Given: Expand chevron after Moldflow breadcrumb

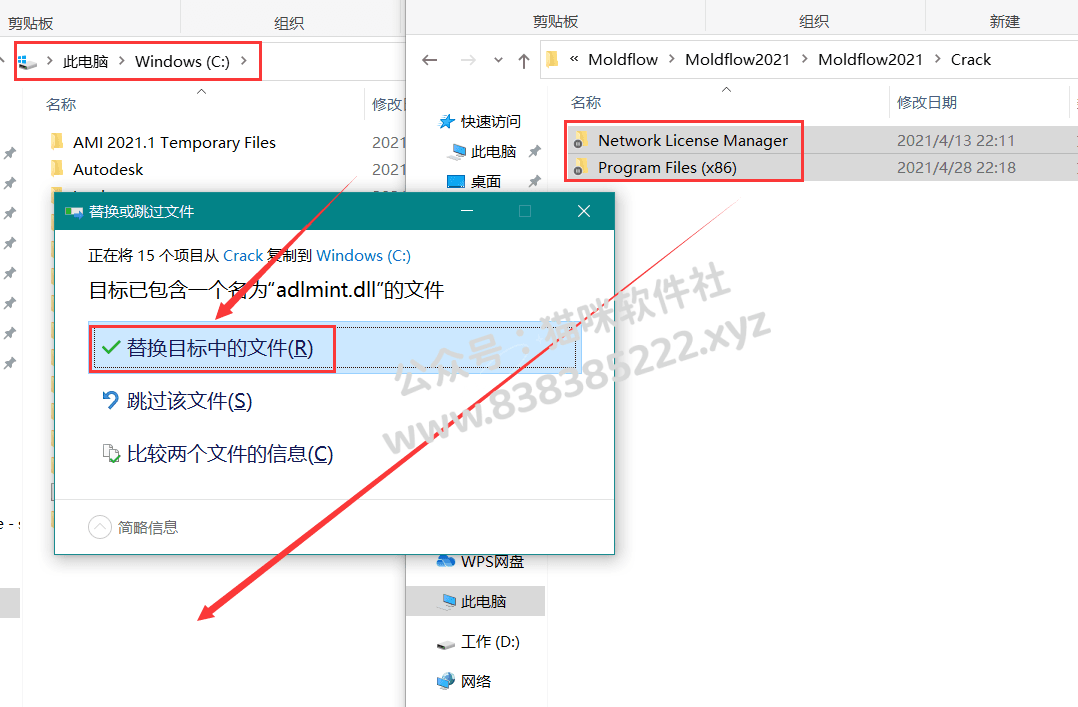Looking at the screenshot, I should pos(672,60).
